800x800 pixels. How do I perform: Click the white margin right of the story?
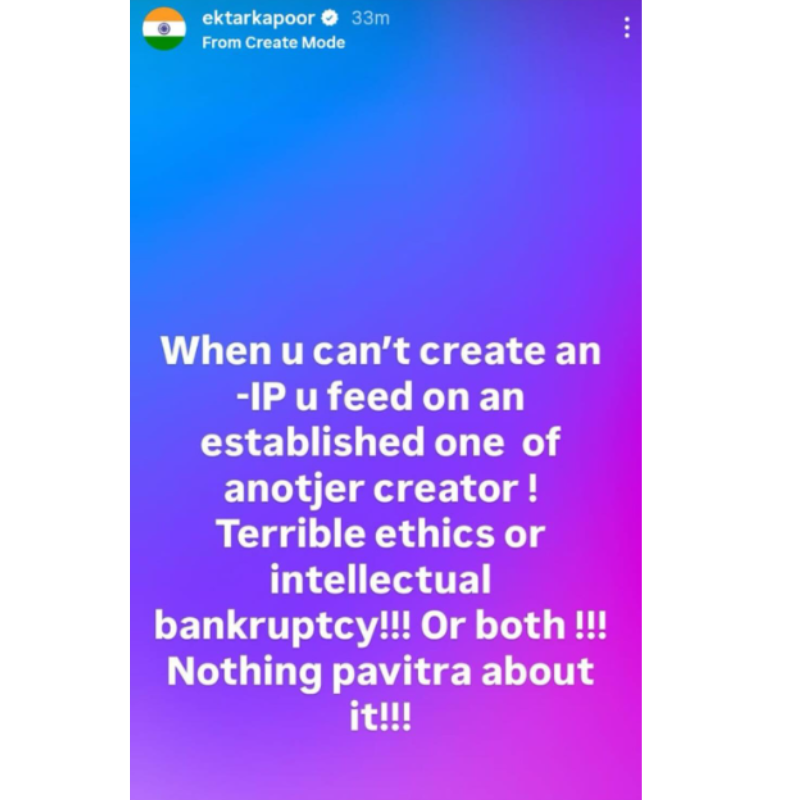pyautogui.click(x=720, y=400)
